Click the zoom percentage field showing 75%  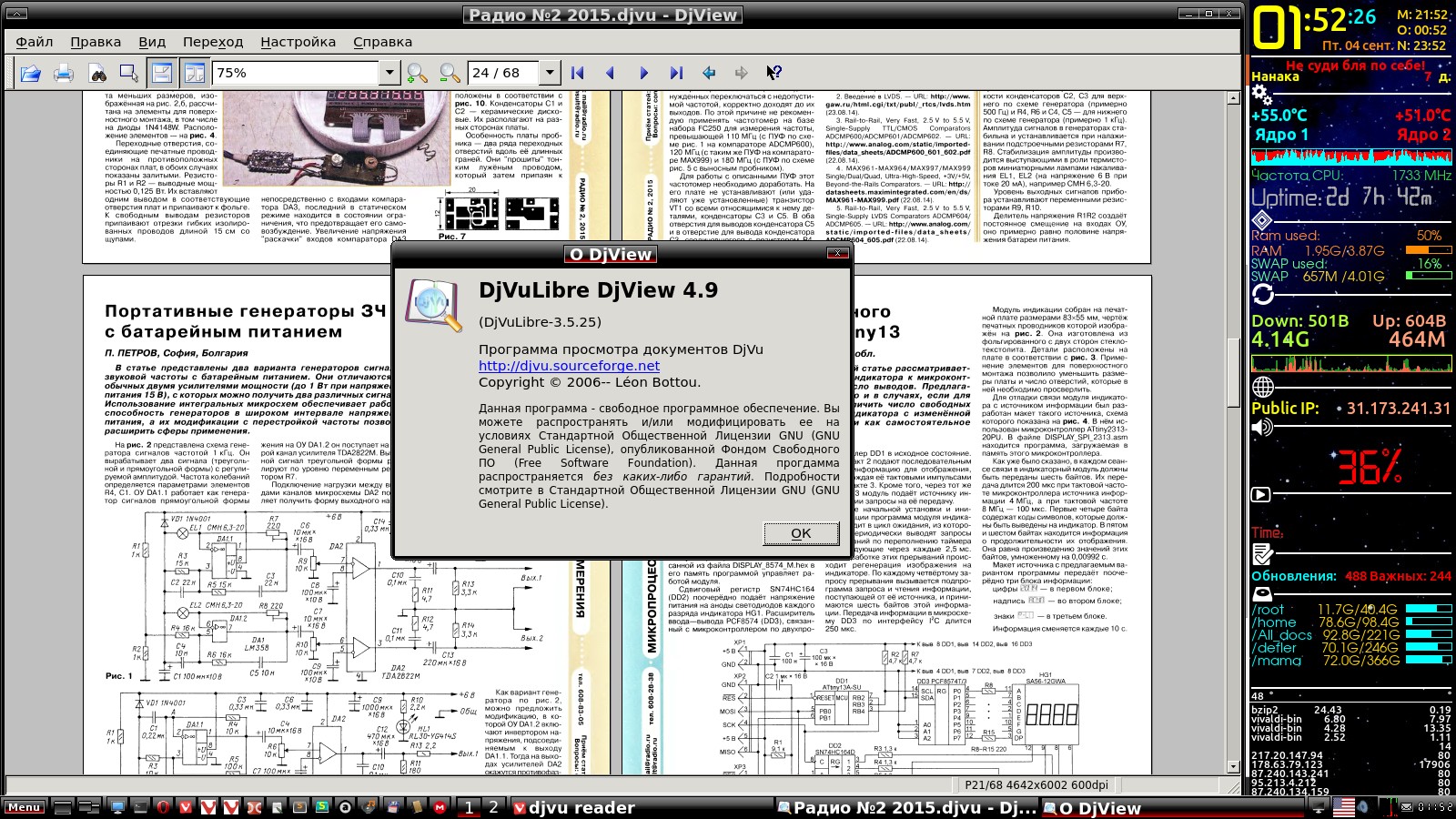[296, 73]
